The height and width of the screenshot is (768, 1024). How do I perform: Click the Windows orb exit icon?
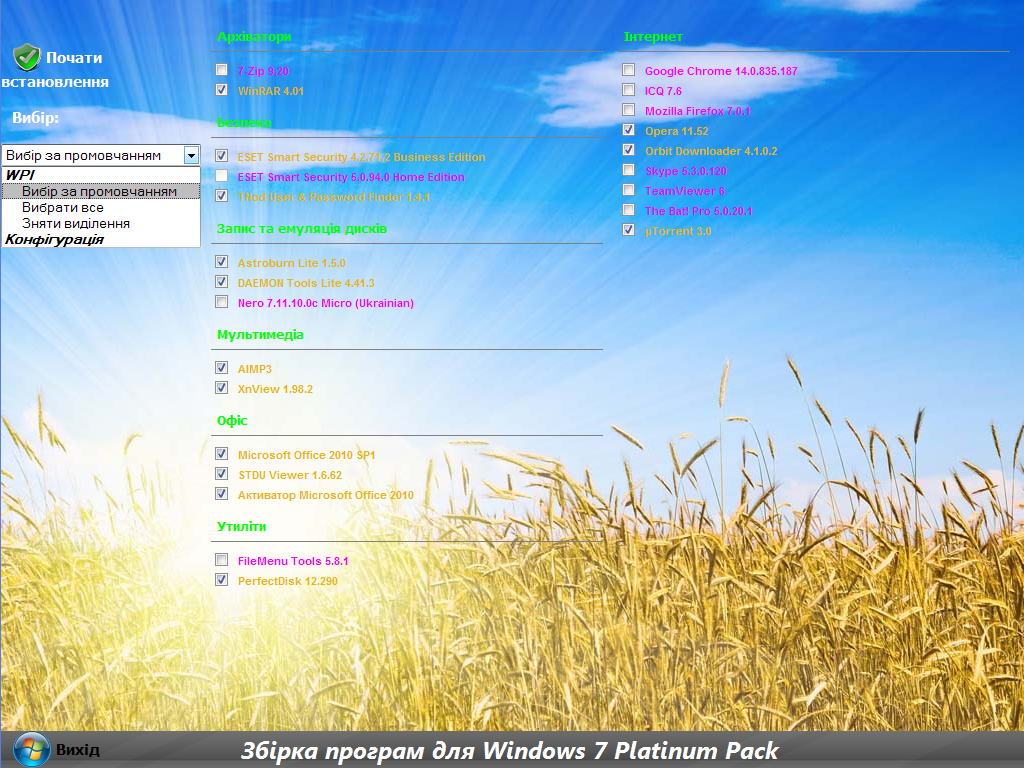tap(31, 750)
